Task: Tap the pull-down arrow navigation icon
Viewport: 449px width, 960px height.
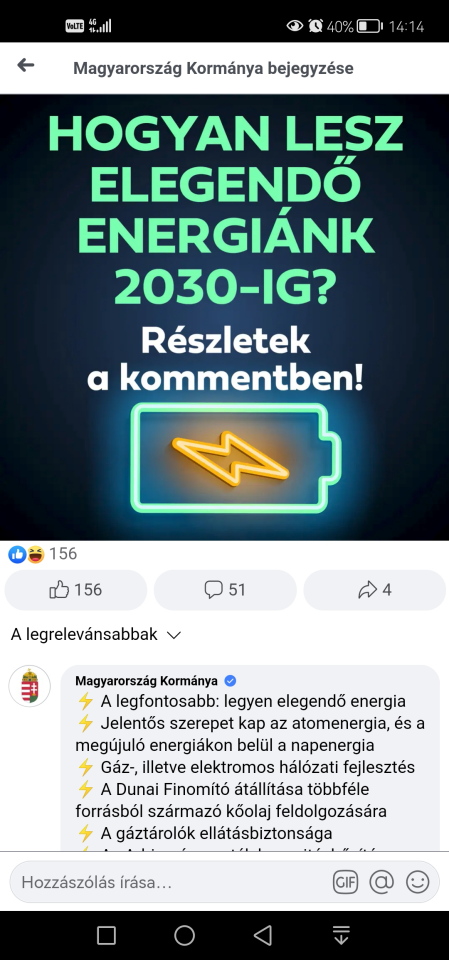Action: coord(341,935)
